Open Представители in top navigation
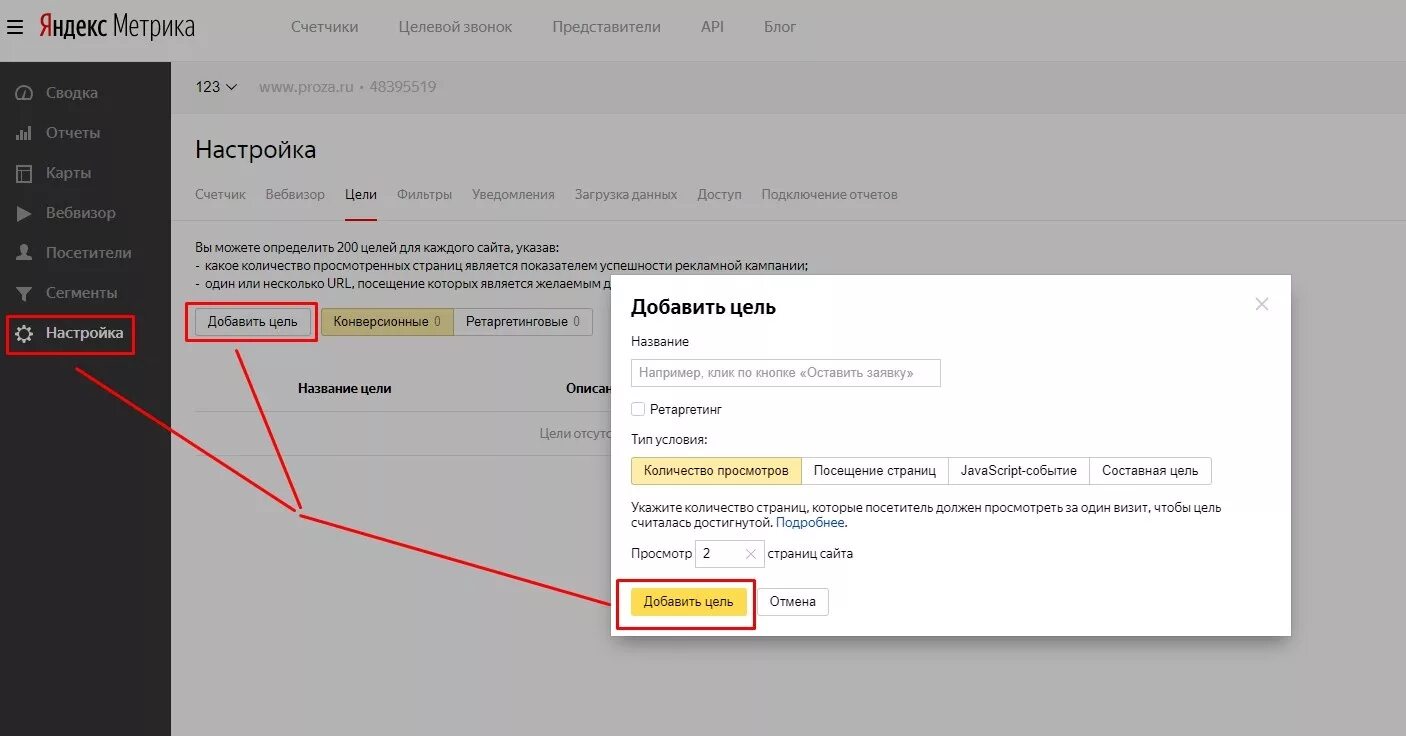 point(606,27)
